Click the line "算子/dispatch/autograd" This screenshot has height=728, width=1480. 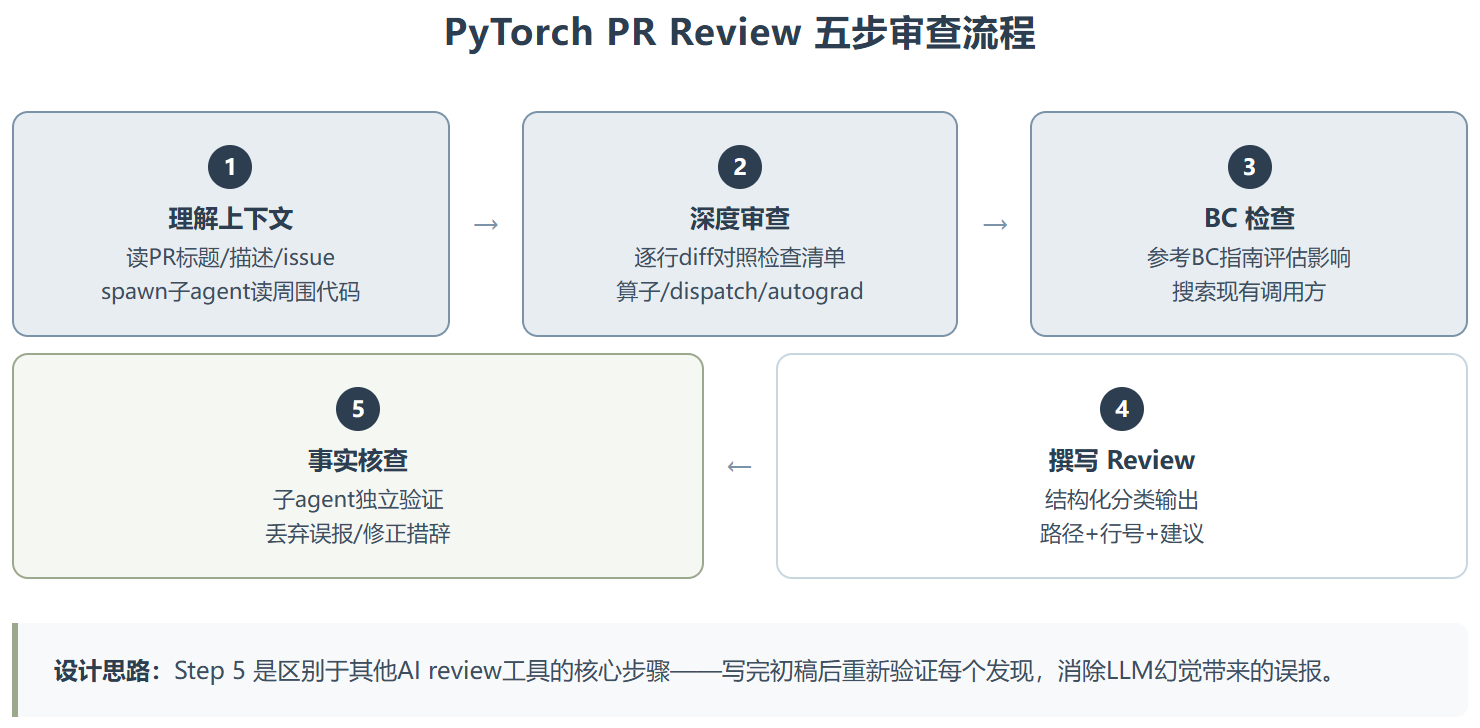coord(740,292)
